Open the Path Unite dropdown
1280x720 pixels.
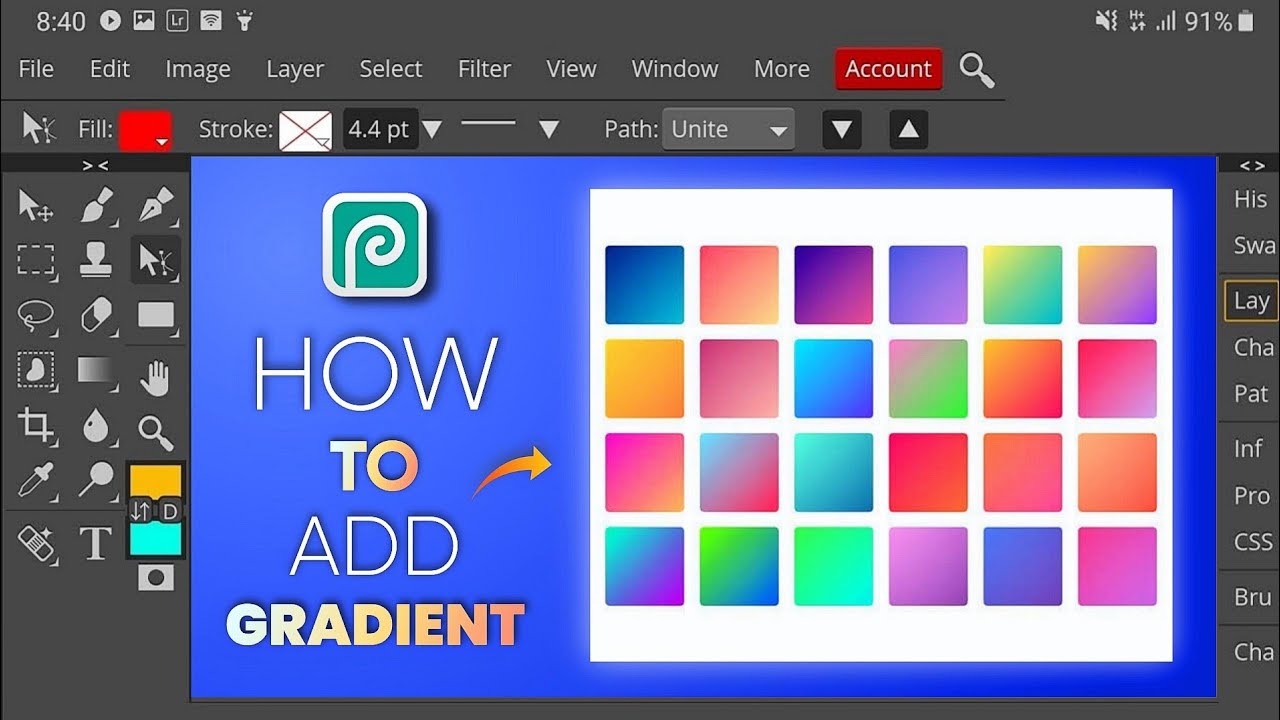(728, 129)
